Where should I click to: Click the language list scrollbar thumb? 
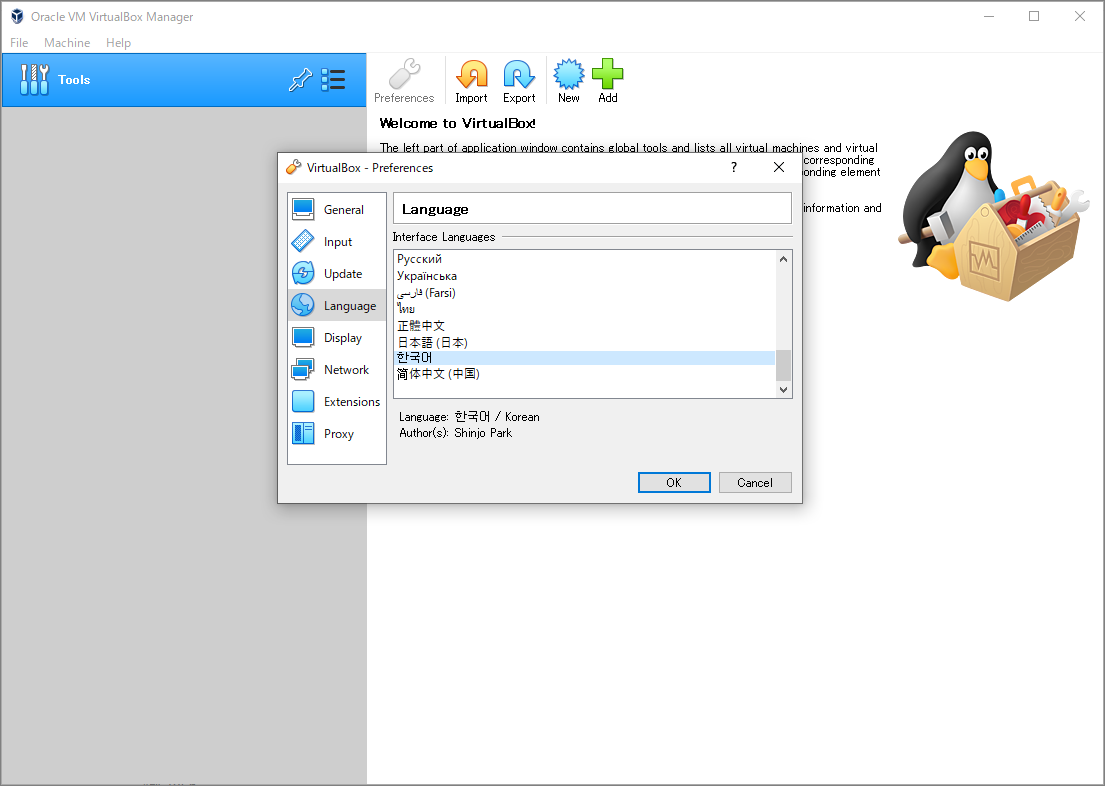(x=783, y=365)
